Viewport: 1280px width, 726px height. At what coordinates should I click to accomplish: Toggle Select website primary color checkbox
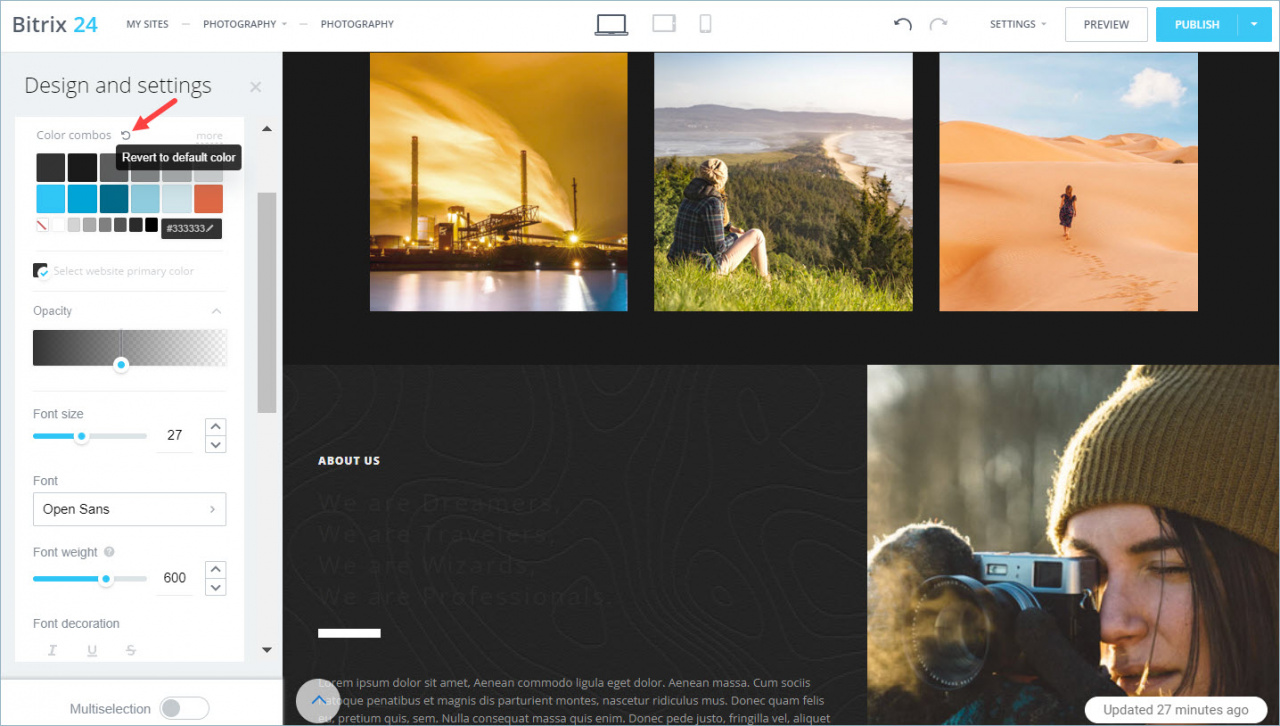41,271
